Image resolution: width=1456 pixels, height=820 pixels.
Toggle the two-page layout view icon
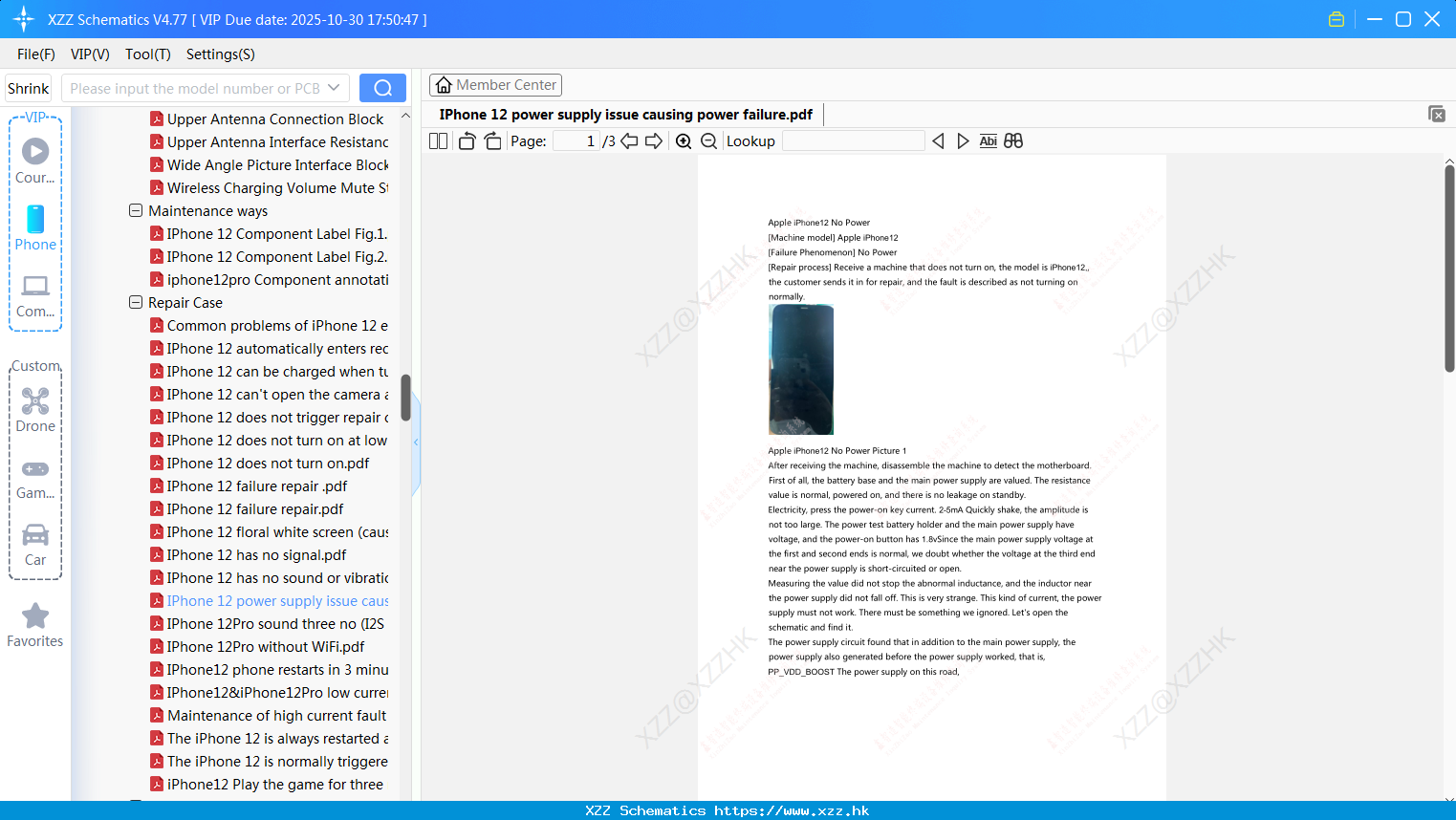point(439,141)
